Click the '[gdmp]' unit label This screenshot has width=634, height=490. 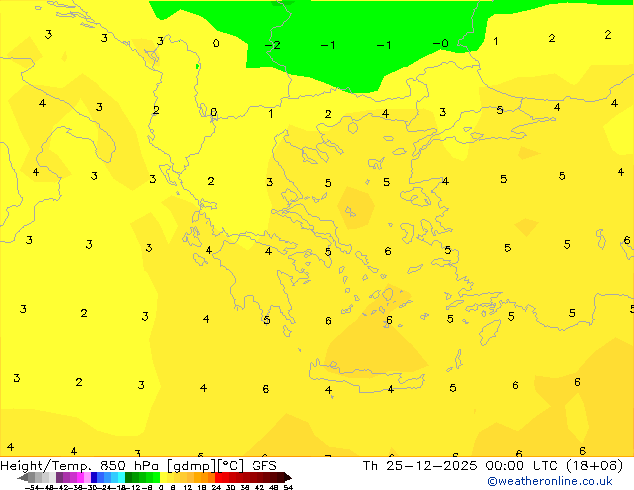click(x=192, y=466)
